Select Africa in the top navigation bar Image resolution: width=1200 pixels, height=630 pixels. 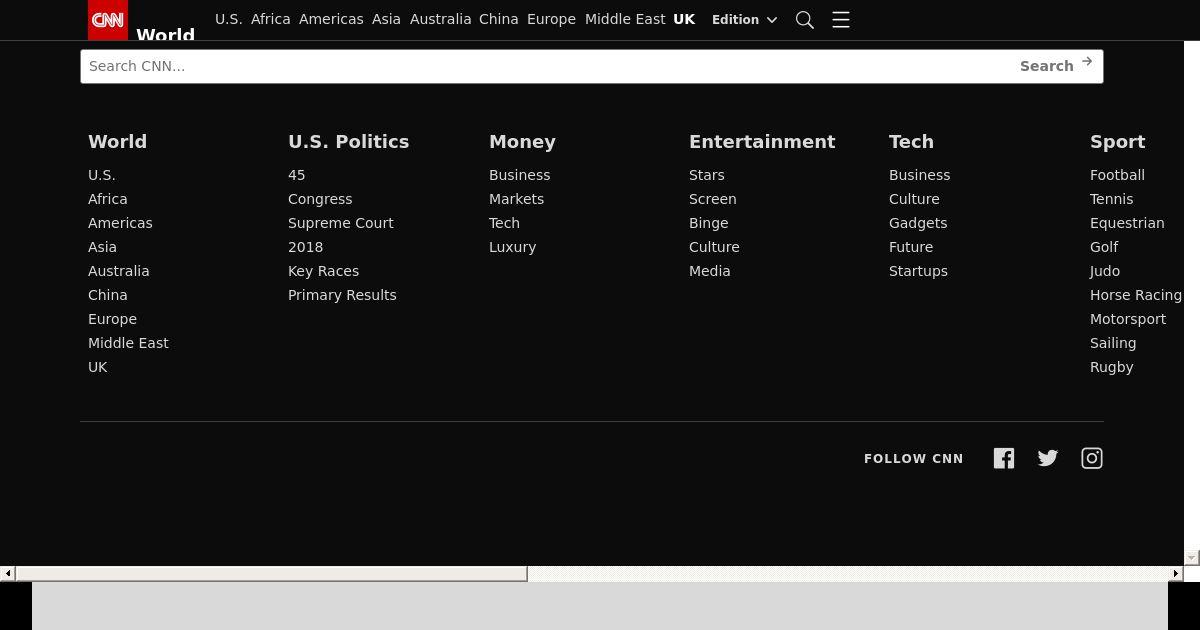pyautogui.click(x=270, y=19)
